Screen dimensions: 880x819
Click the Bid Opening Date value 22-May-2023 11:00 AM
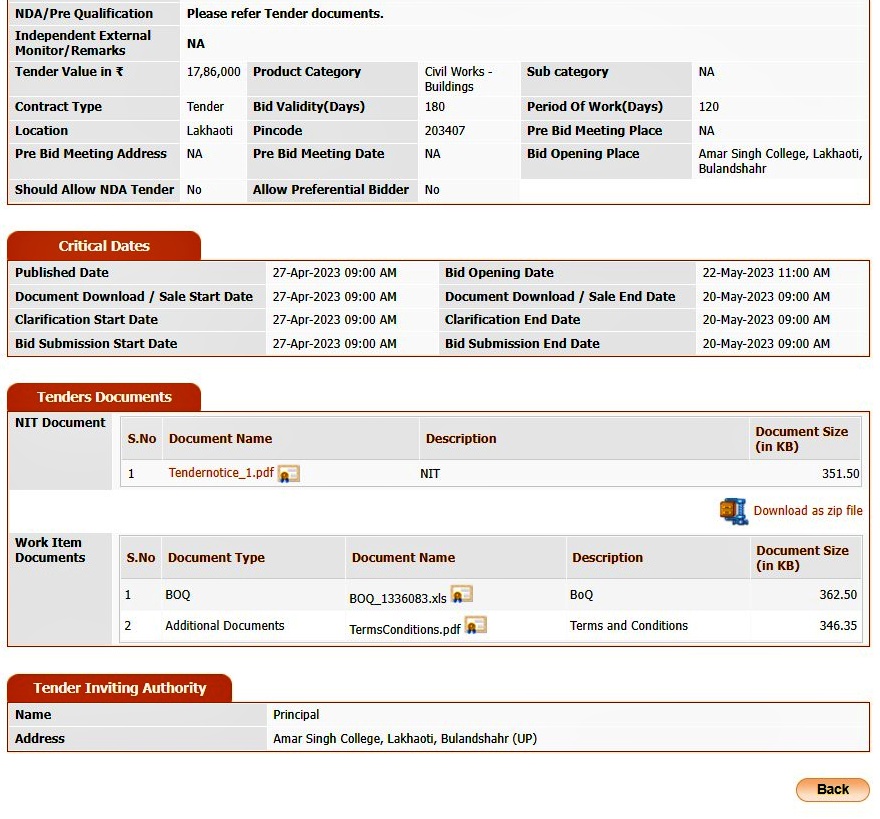[766, 273]
